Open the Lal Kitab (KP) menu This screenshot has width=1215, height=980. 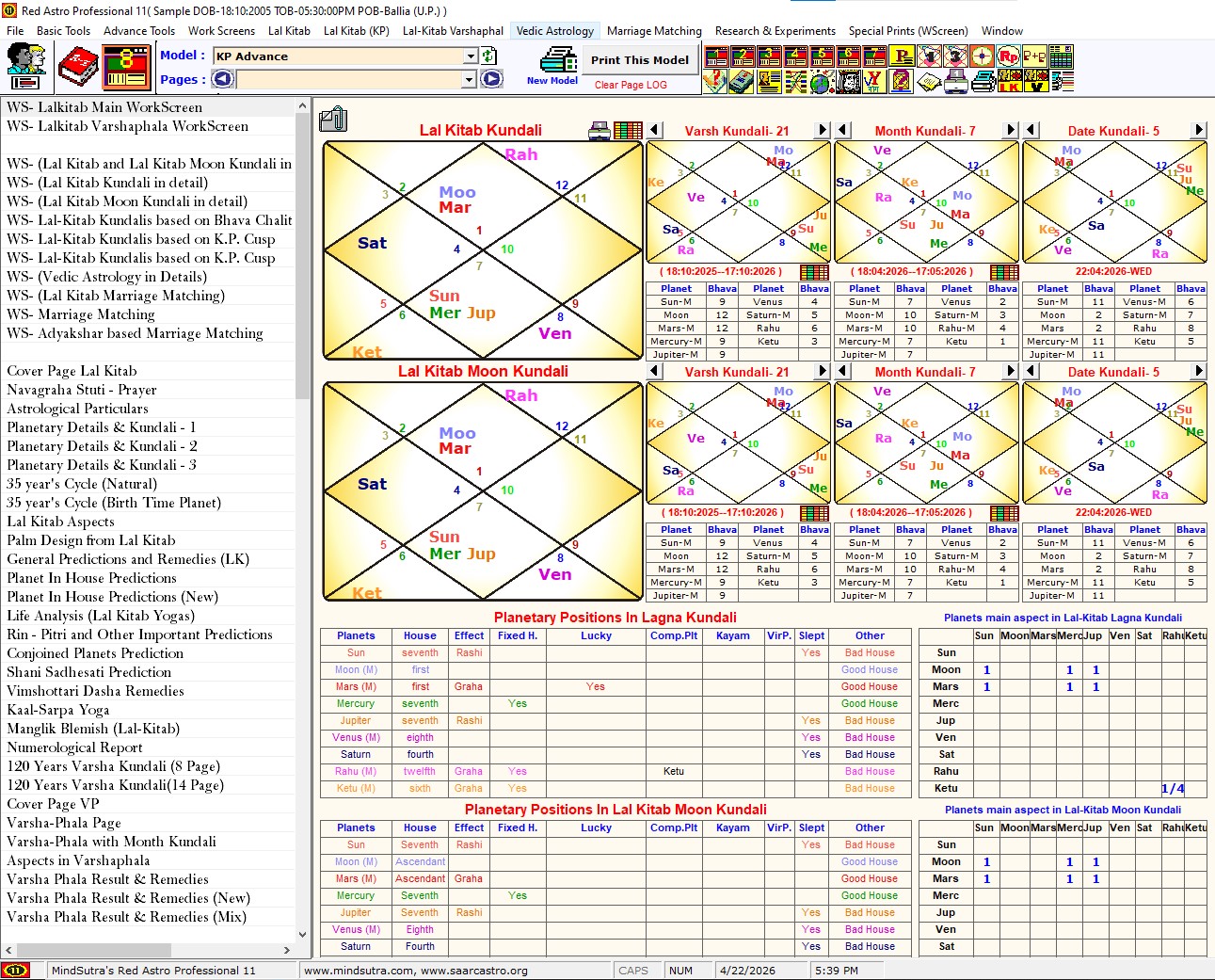(x=357, y=30)
